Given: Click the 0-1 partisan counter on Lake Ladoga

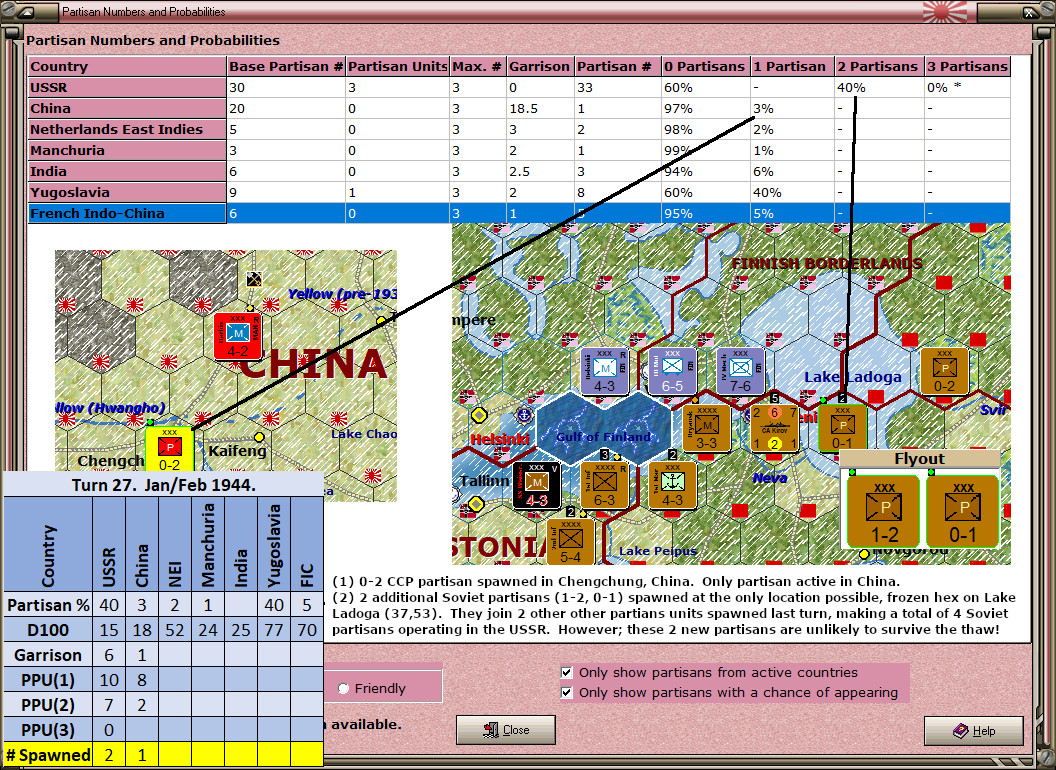Looking at the screenshot, I should tap(843, 428).
